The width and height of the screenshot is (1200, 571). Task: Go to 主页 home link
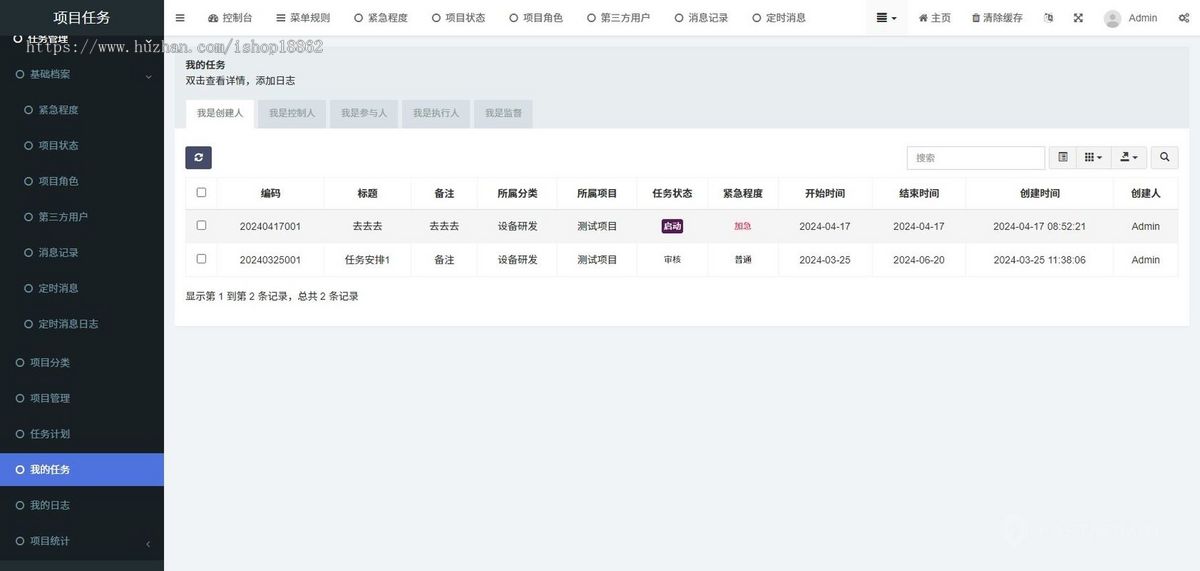935,18
